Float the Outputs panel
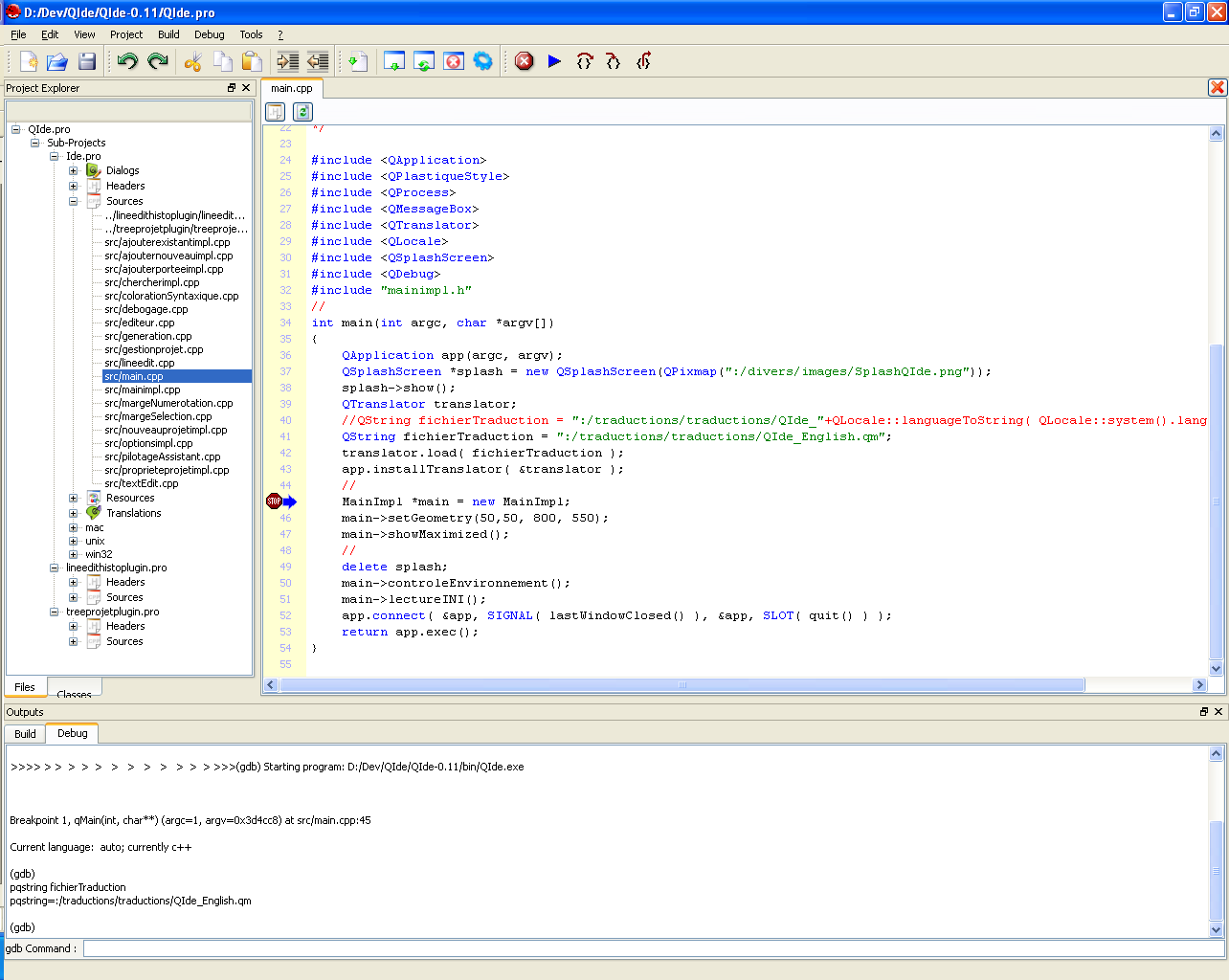 tap(1204, 712)
